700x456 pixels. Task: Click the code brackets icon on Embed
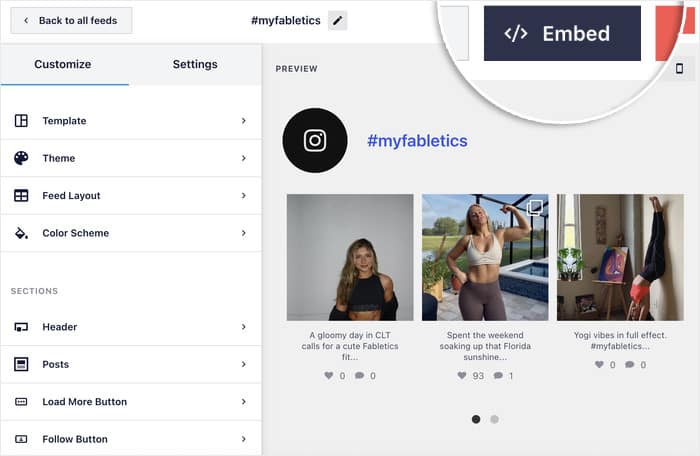click(516, 33)
